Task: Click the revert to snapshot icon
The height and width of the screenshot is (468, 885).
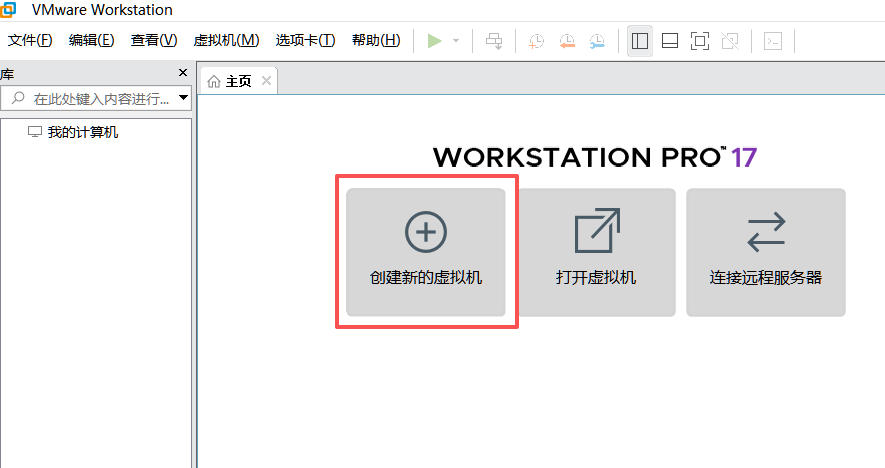Action: (x=567, y=41)
